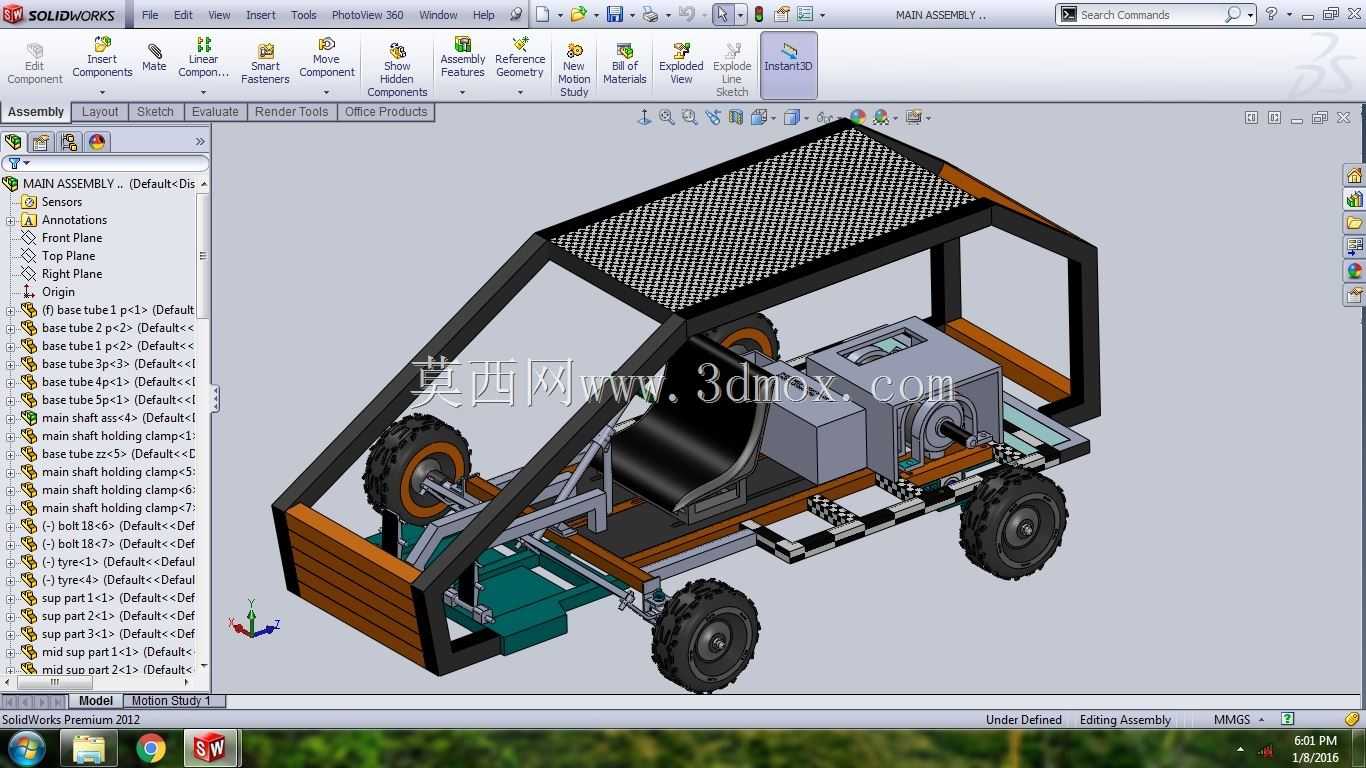Select the Model tab at the bottom

(x=96, y=701)
